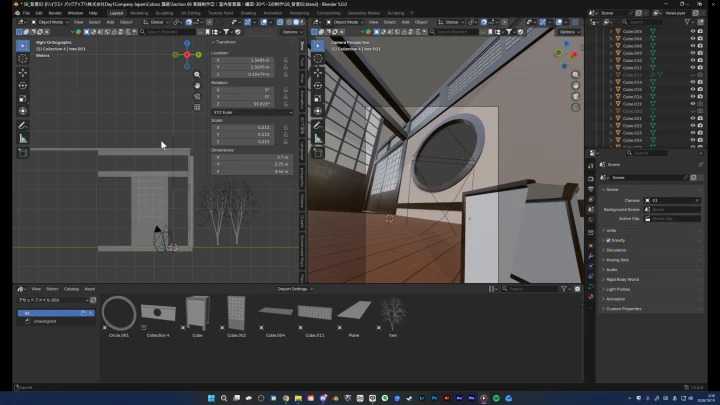Select the All catalog in asset browser
Screen dimensions: 720x405
(x=56, y=313)
